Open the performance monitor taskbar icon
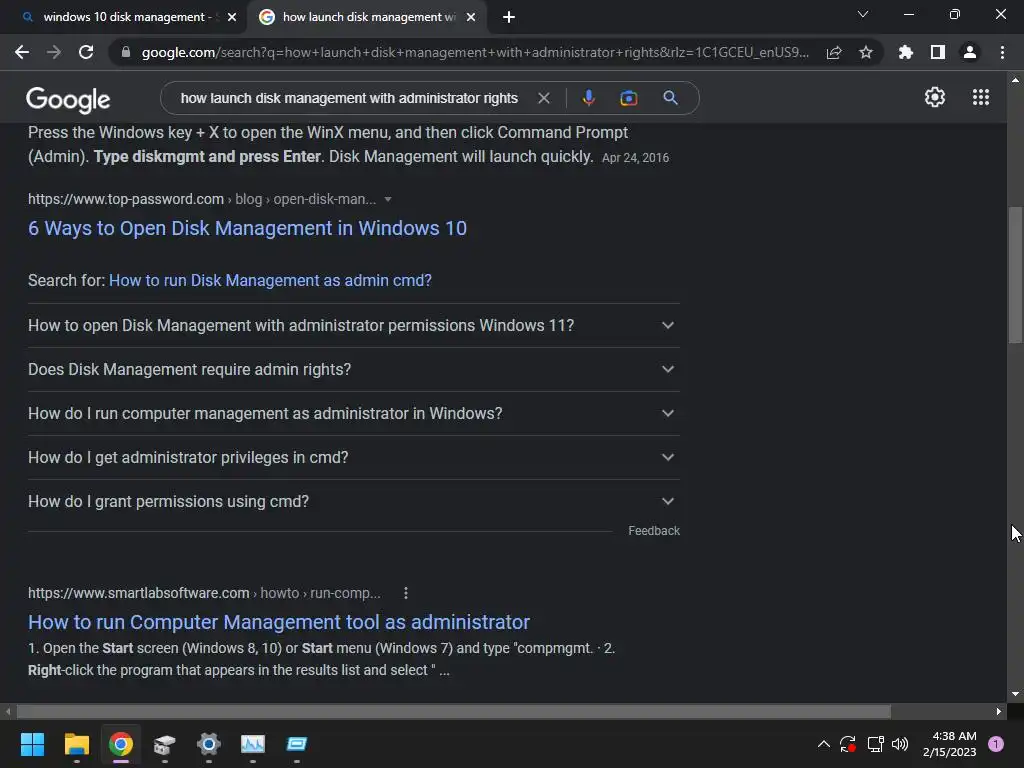 pyautogui.click(x=253, y=744)
